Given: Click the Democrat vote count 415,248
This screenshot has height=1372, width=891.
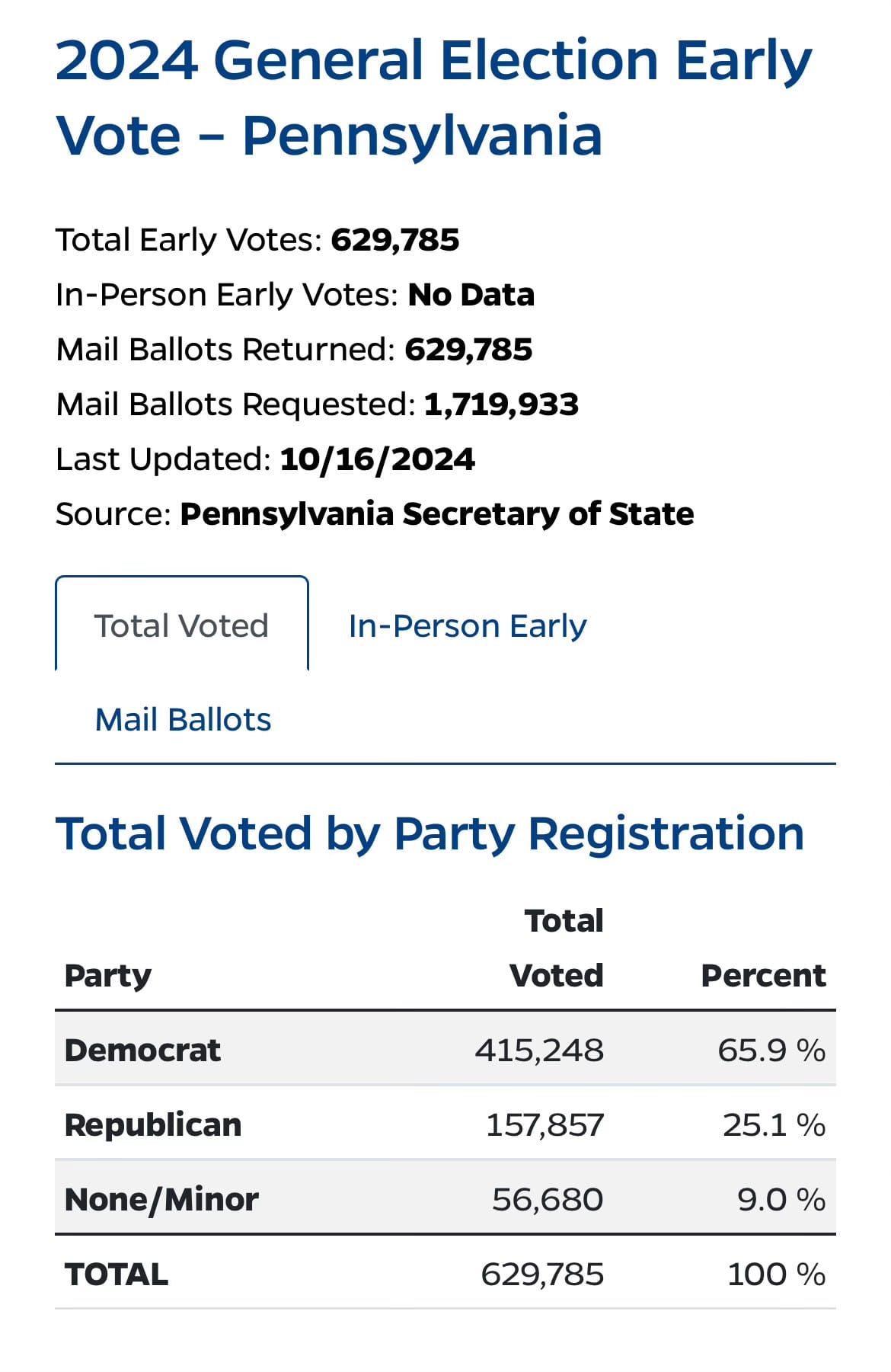Looking at the screenshot, I should click(x=539, y=1050).
